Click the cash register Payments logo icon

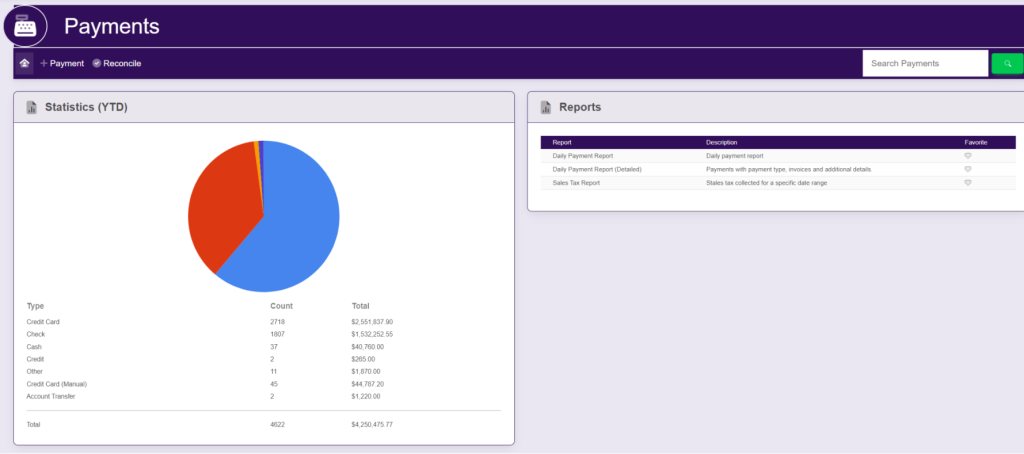click(x=25, y=26)
